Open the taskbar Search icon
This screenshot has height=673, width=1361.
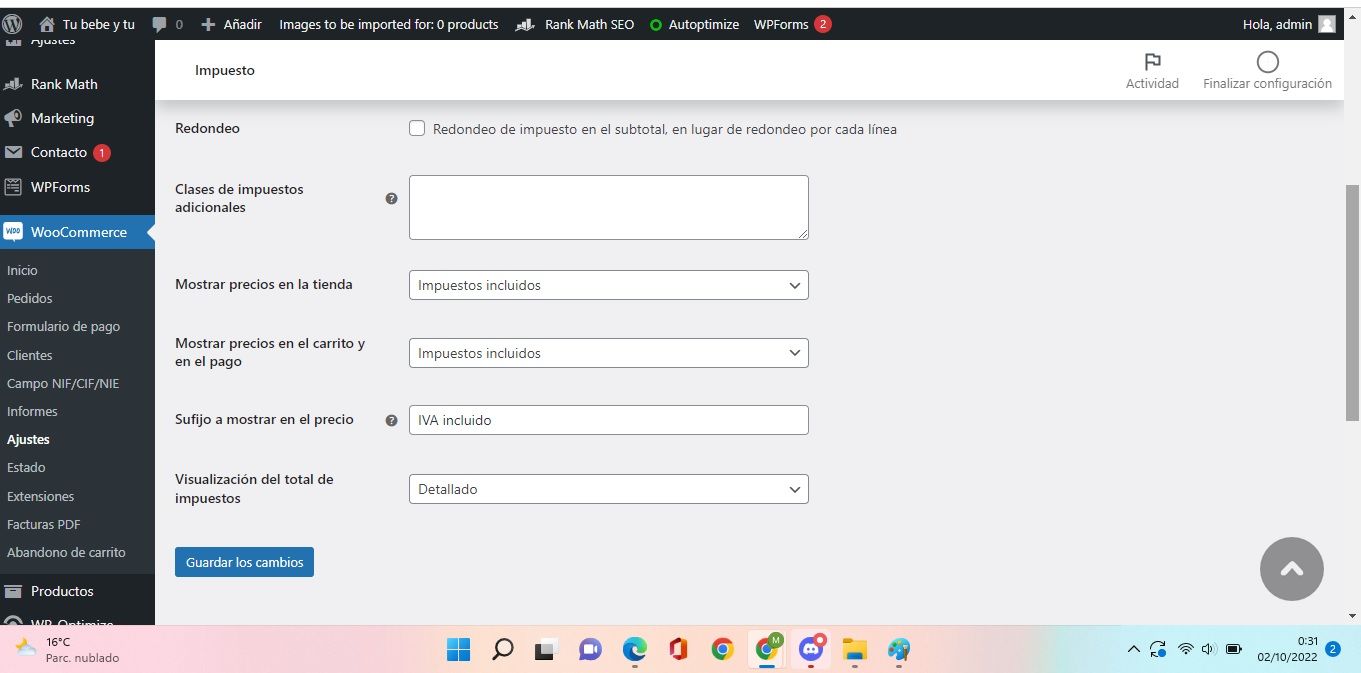pyautogui.click(x=503, y=650)
